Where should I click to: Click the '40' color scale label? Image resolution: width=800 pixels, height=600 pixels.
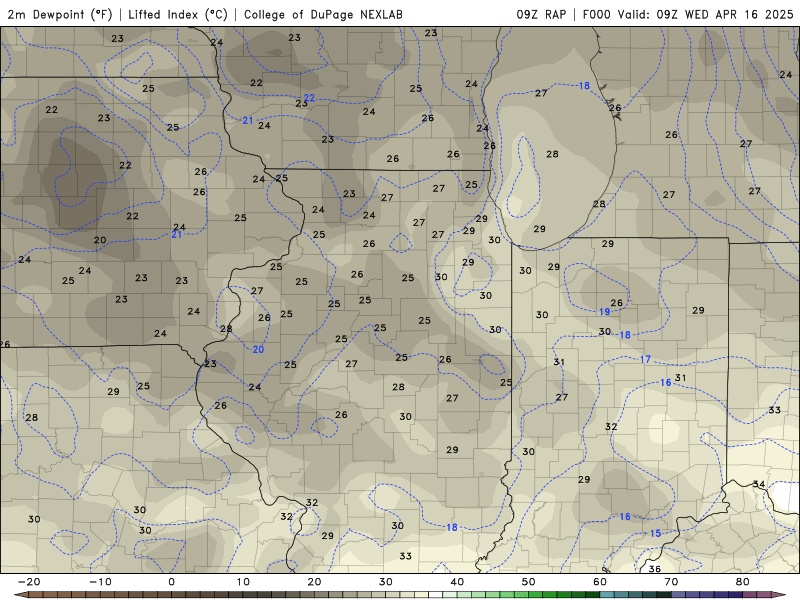click(457, 582)
